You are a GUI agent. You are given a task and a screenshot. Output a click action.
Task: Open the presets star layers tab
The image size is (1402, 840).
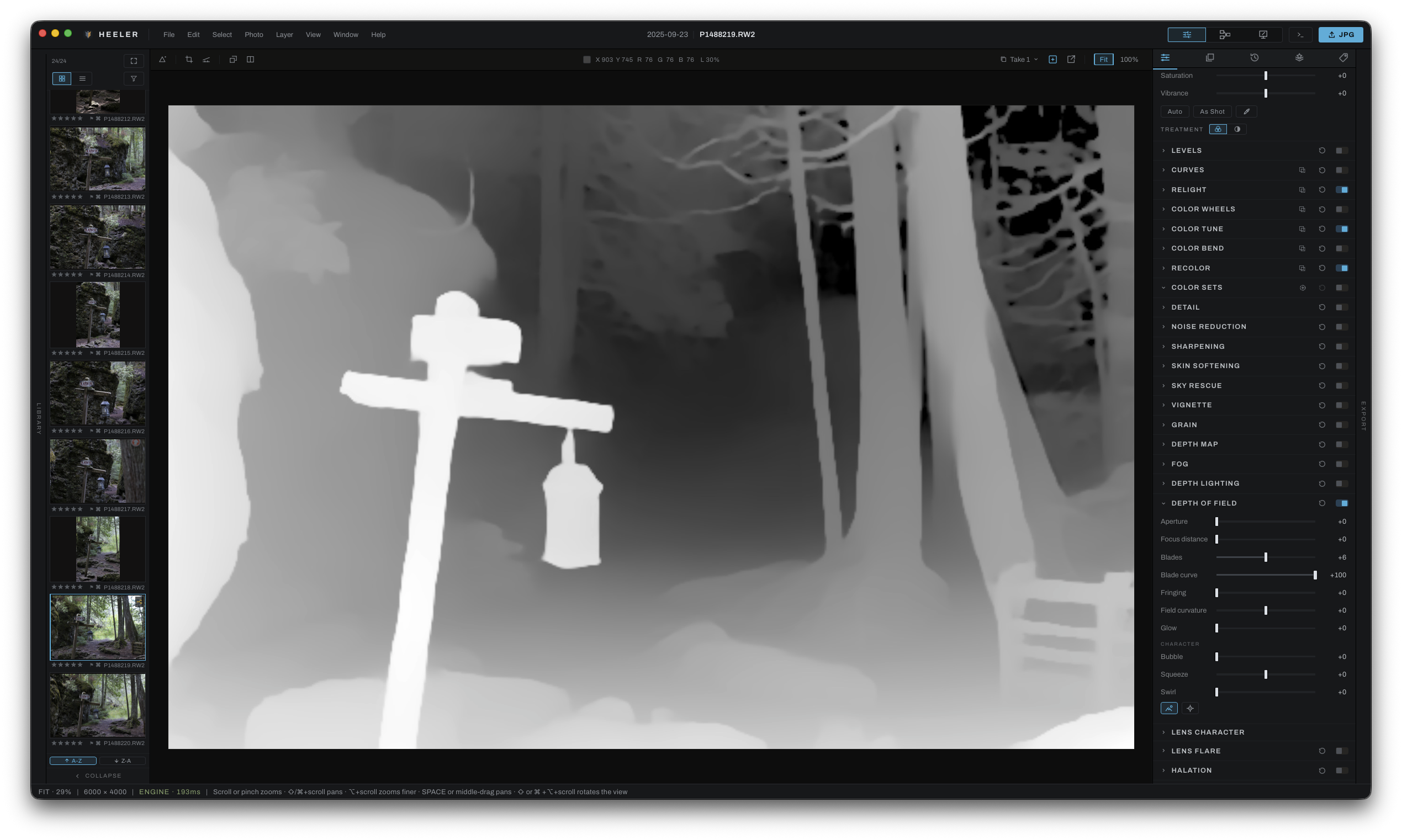1299,58
